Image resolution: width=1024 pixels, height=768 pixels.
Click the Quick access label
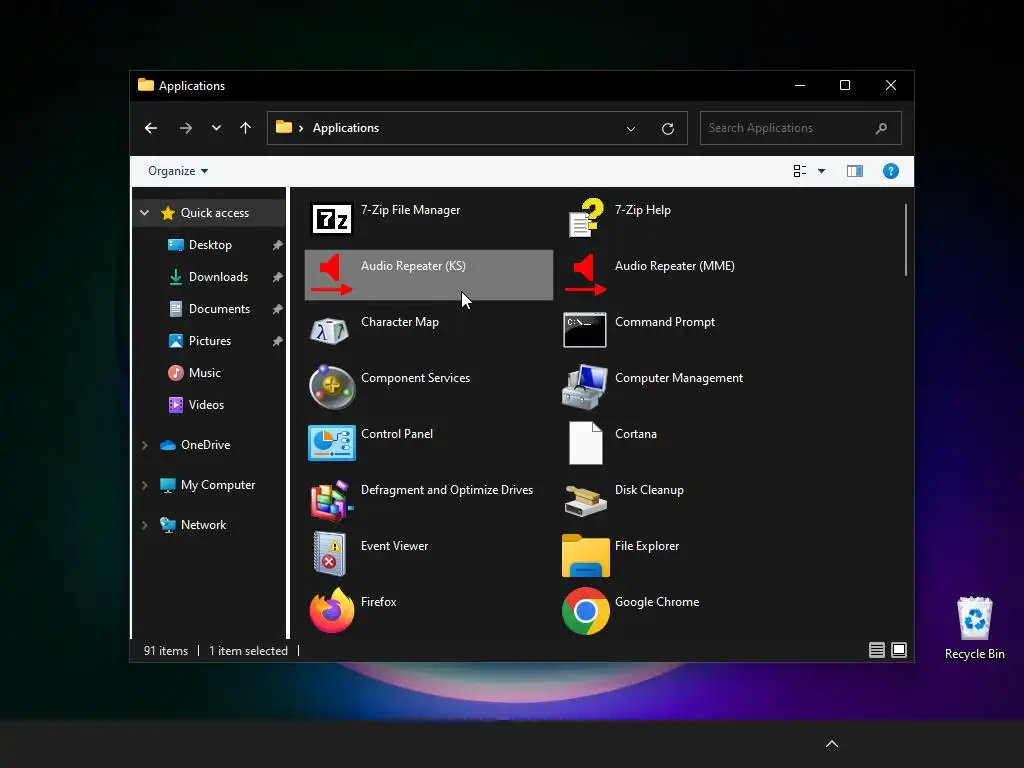pos(215,213)
